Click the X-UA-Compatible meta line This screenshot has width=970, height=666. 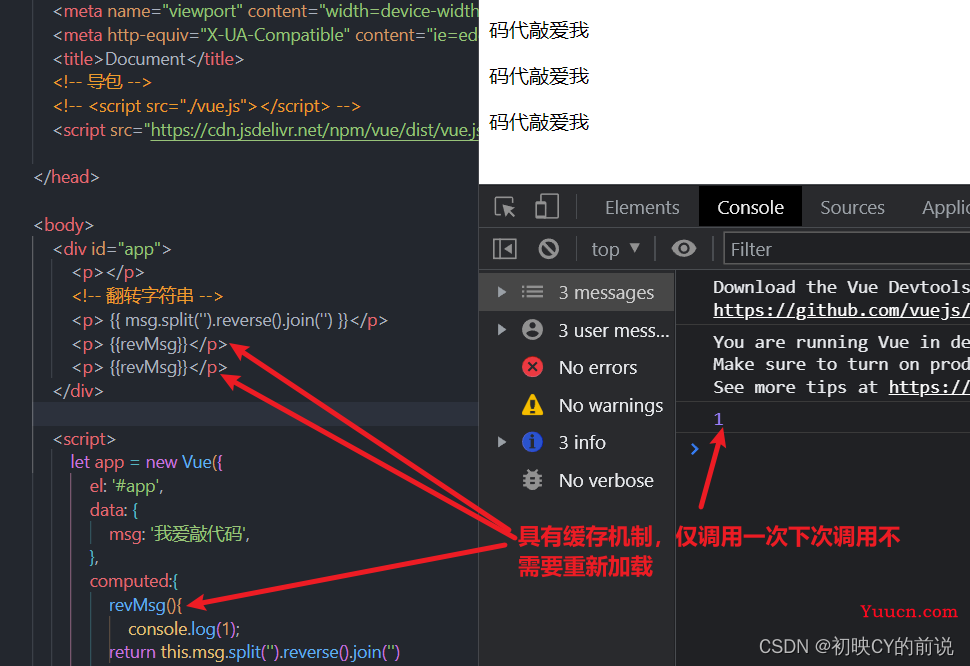[x=265, y=35]
